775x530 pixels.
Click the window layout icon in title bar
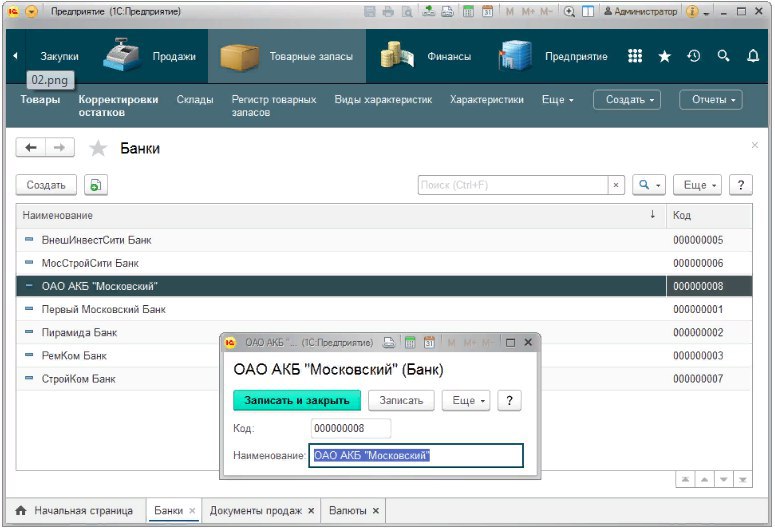coord(588,11)
